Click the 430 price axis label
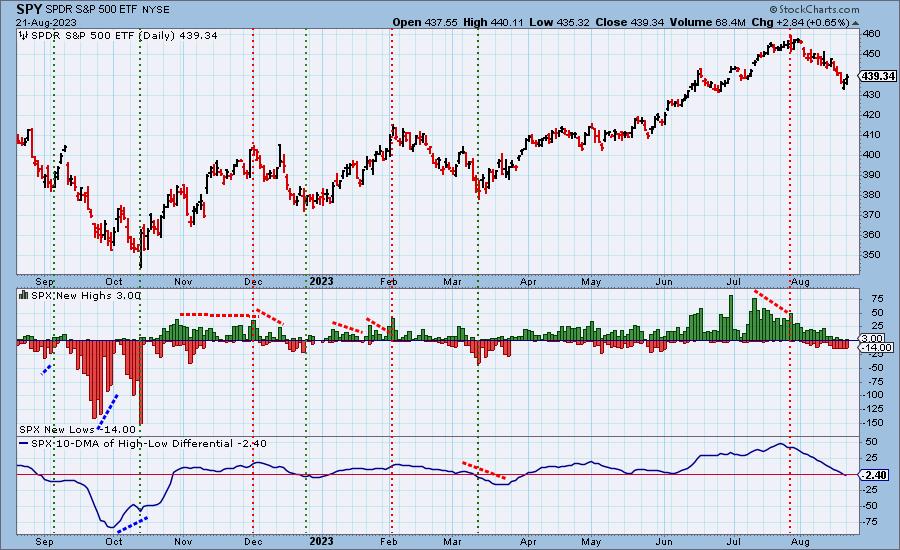The width and height of the screenshot is (900, 550). [871, 94]
